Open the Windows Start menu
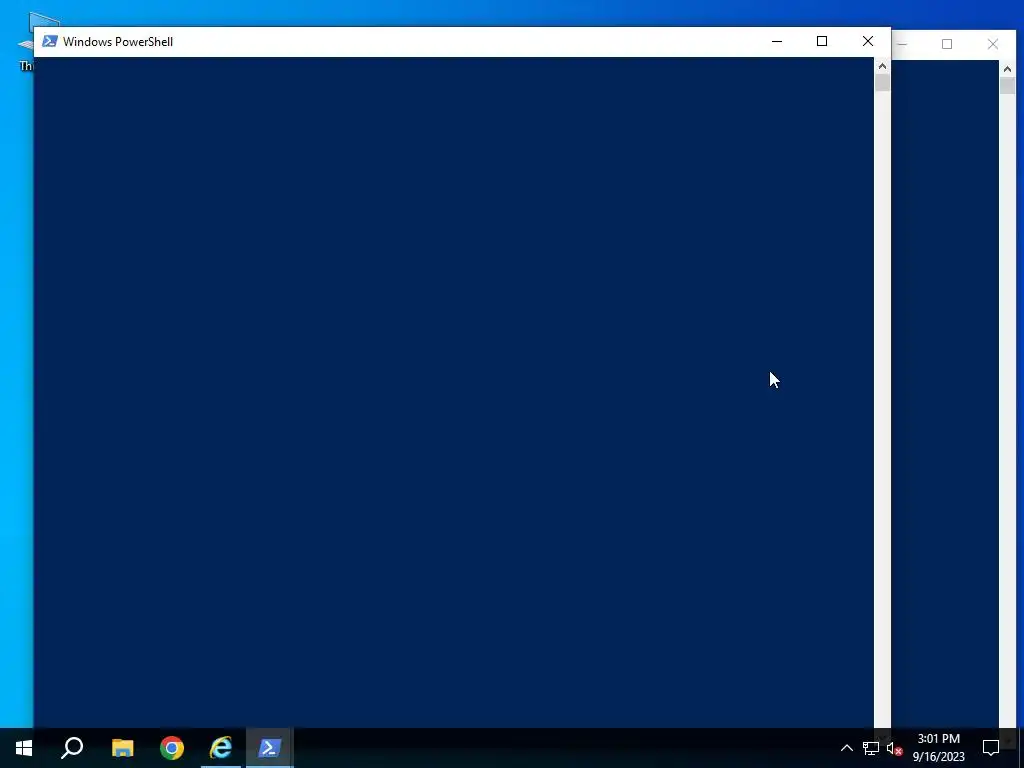This screenshot has height=768, width=1024. [24, 748]
